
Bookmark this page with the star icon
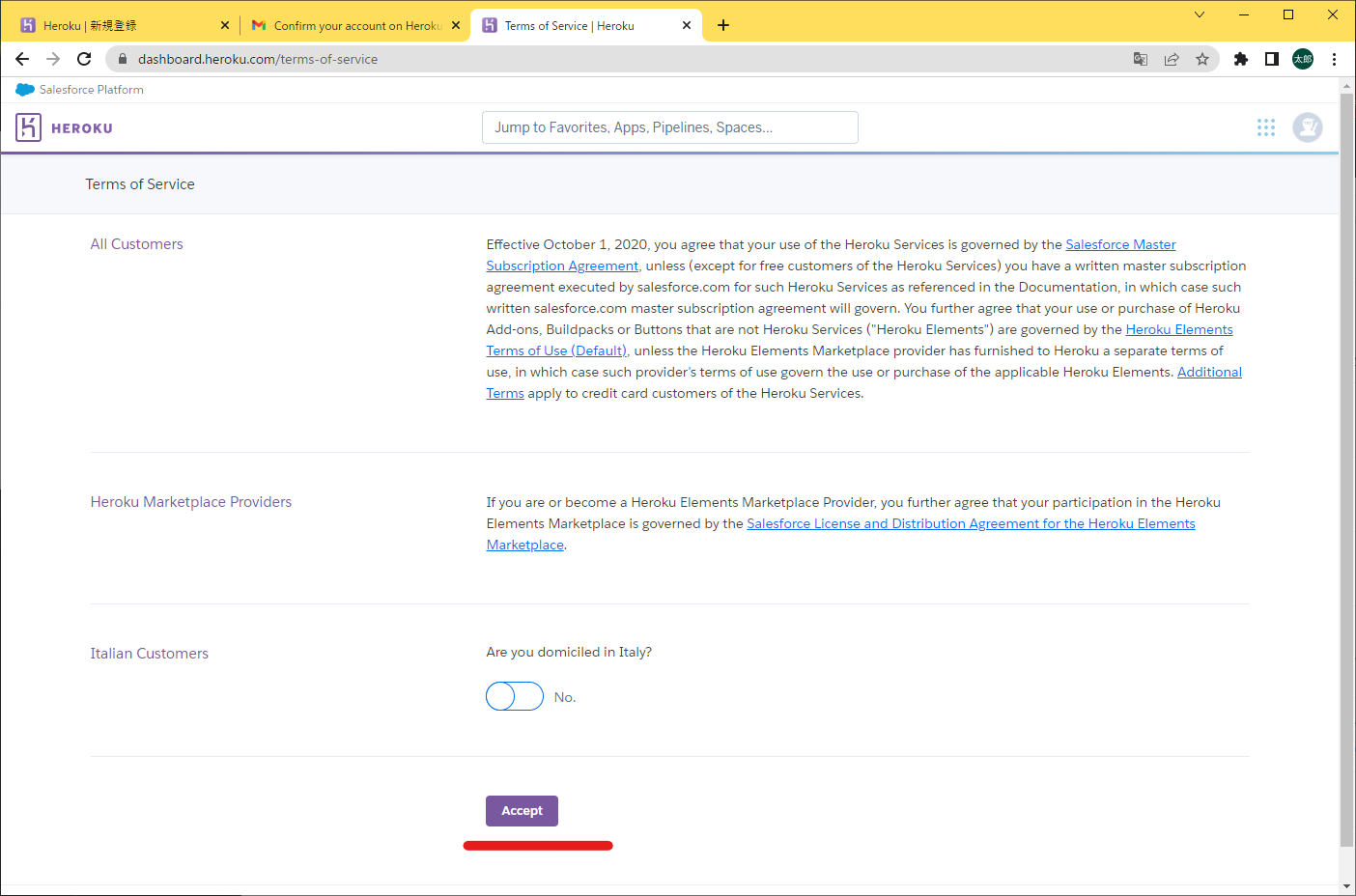tap(1202, 59)
